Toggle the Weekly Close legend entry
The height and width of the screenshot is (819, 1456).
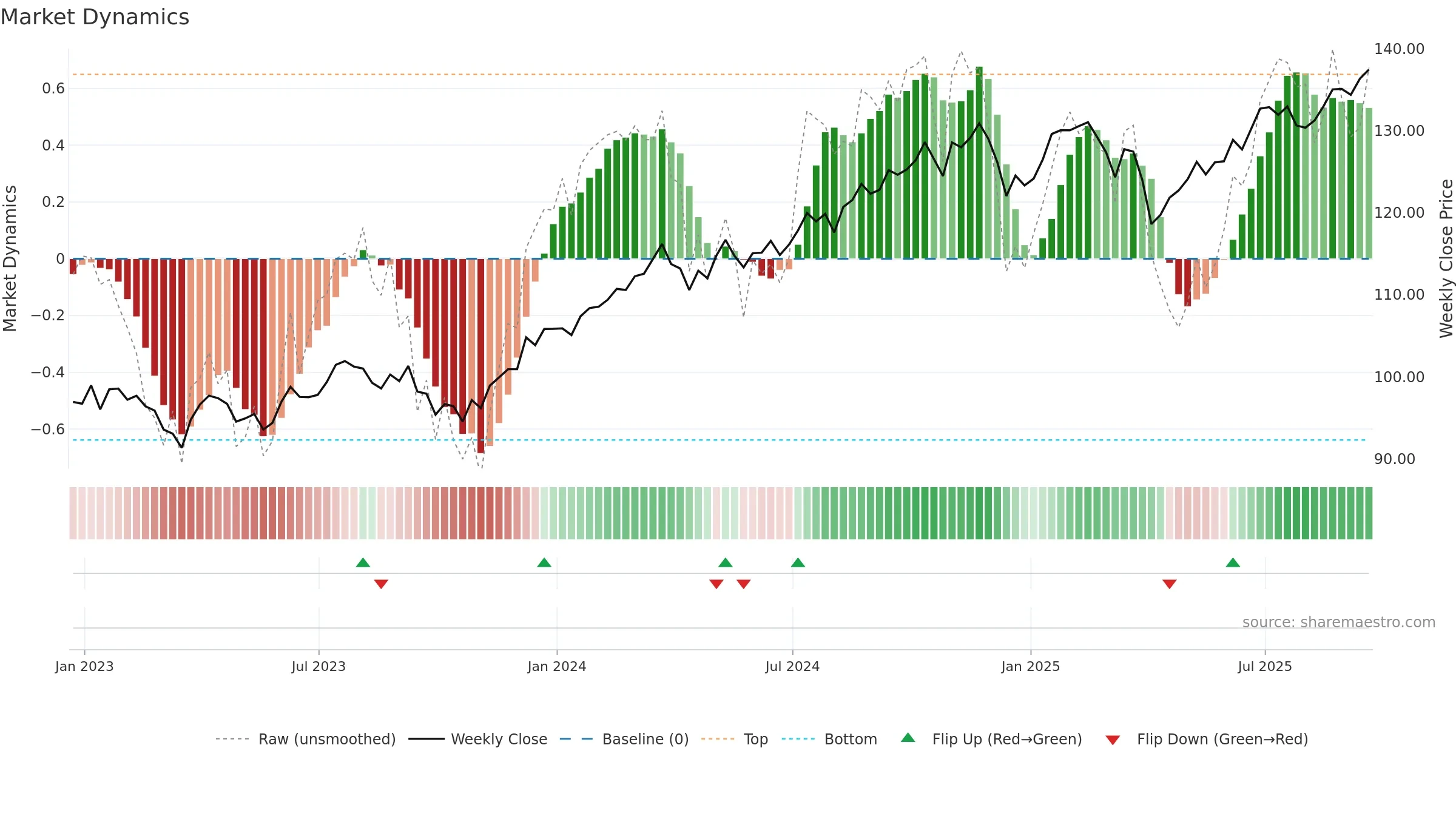coord(499,739)
